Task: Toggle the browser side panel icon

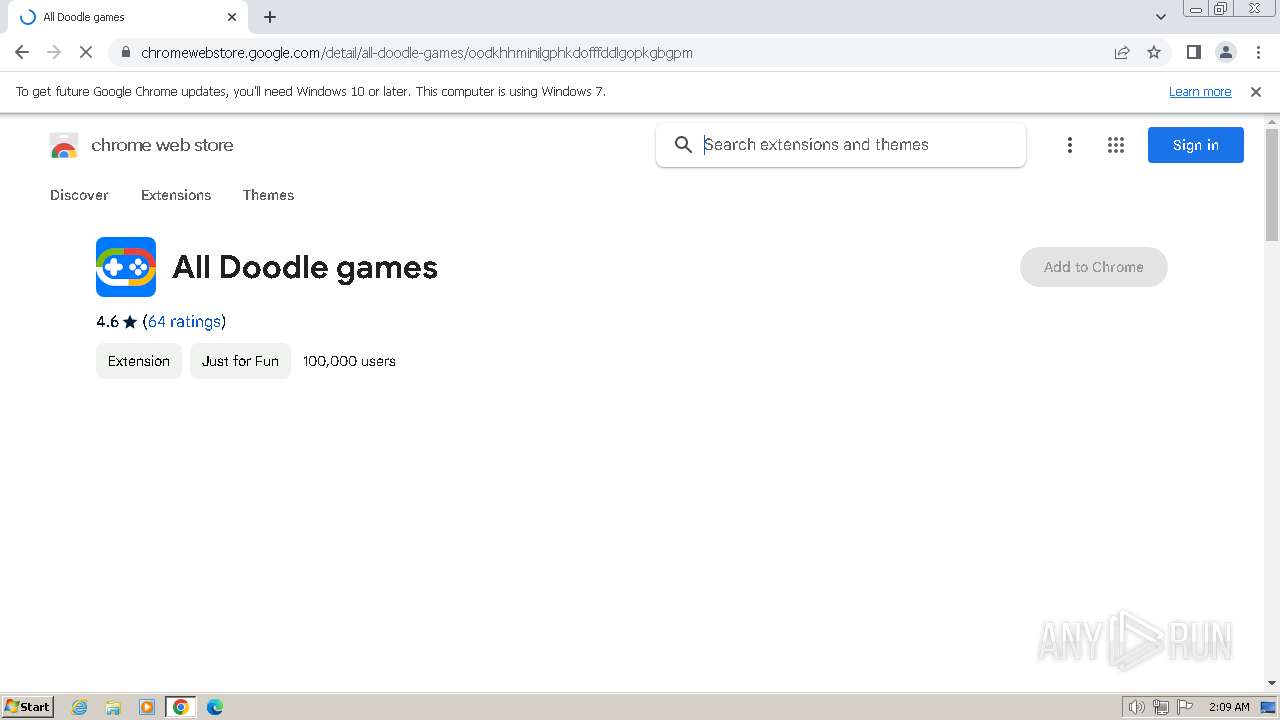Action: pyautogui.click(x=1194, y=52)
